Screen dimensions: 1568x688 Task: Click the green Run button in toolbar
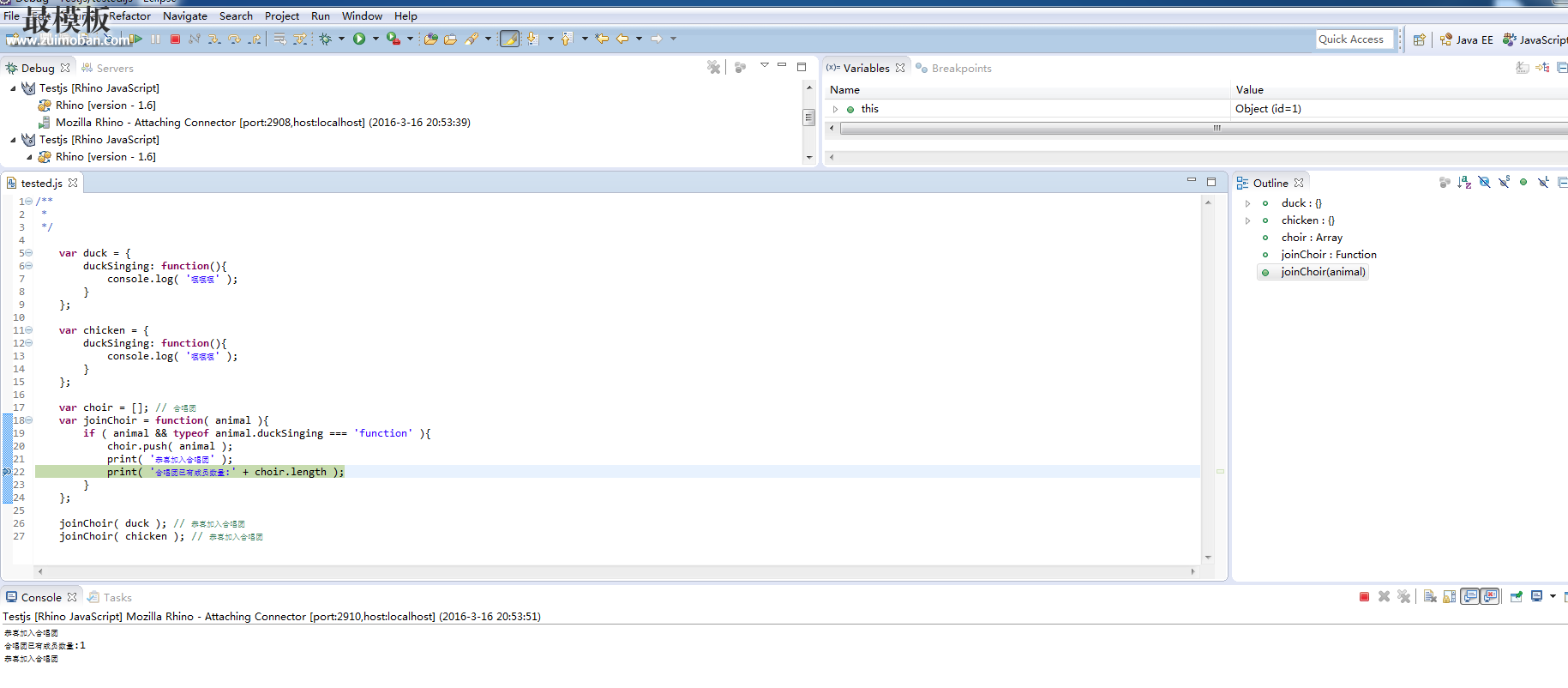(x=359, y=39)
